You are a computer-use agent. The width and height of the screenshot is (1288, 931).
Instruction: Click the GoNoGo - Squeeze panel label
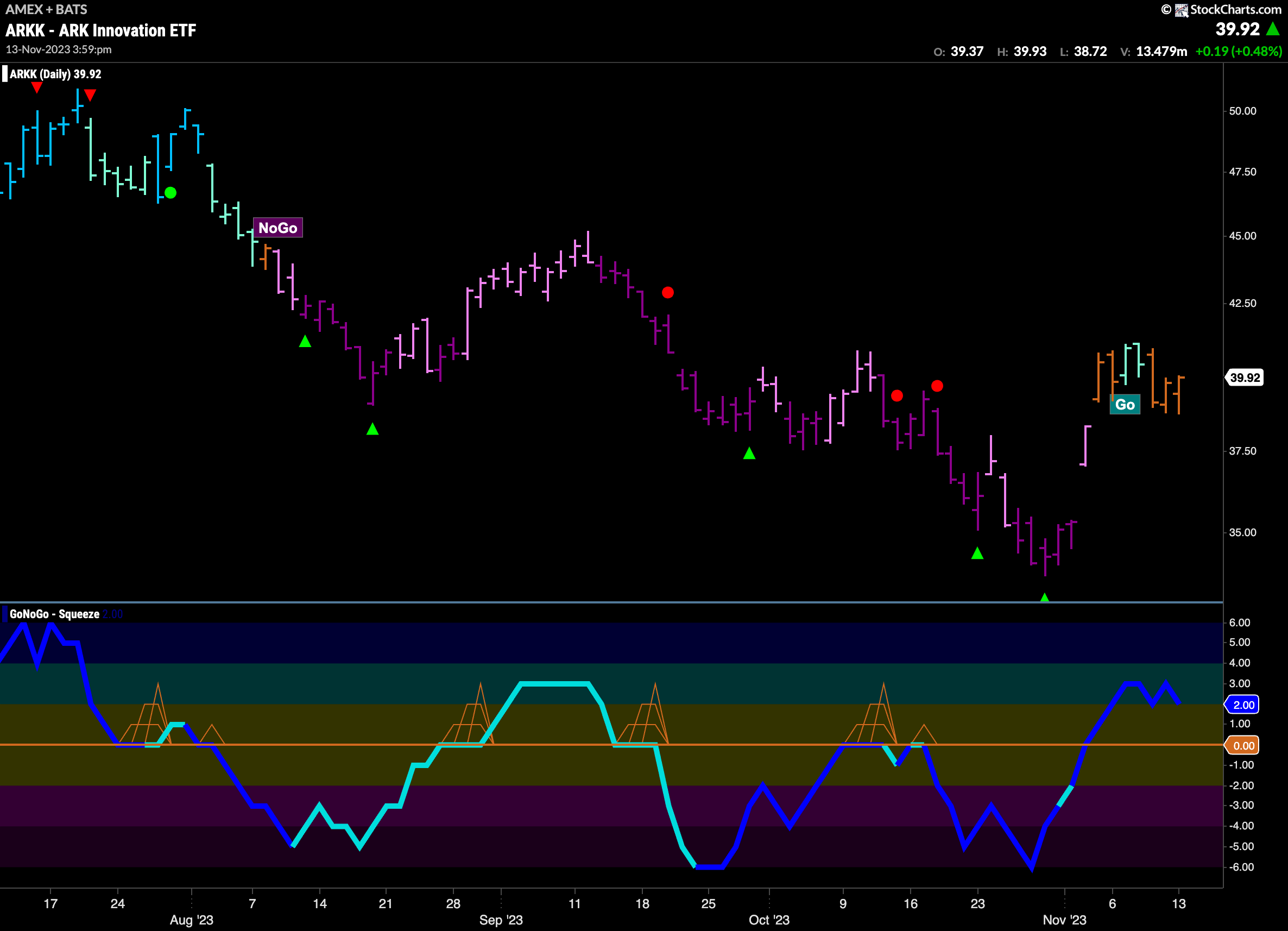(54, 614)
